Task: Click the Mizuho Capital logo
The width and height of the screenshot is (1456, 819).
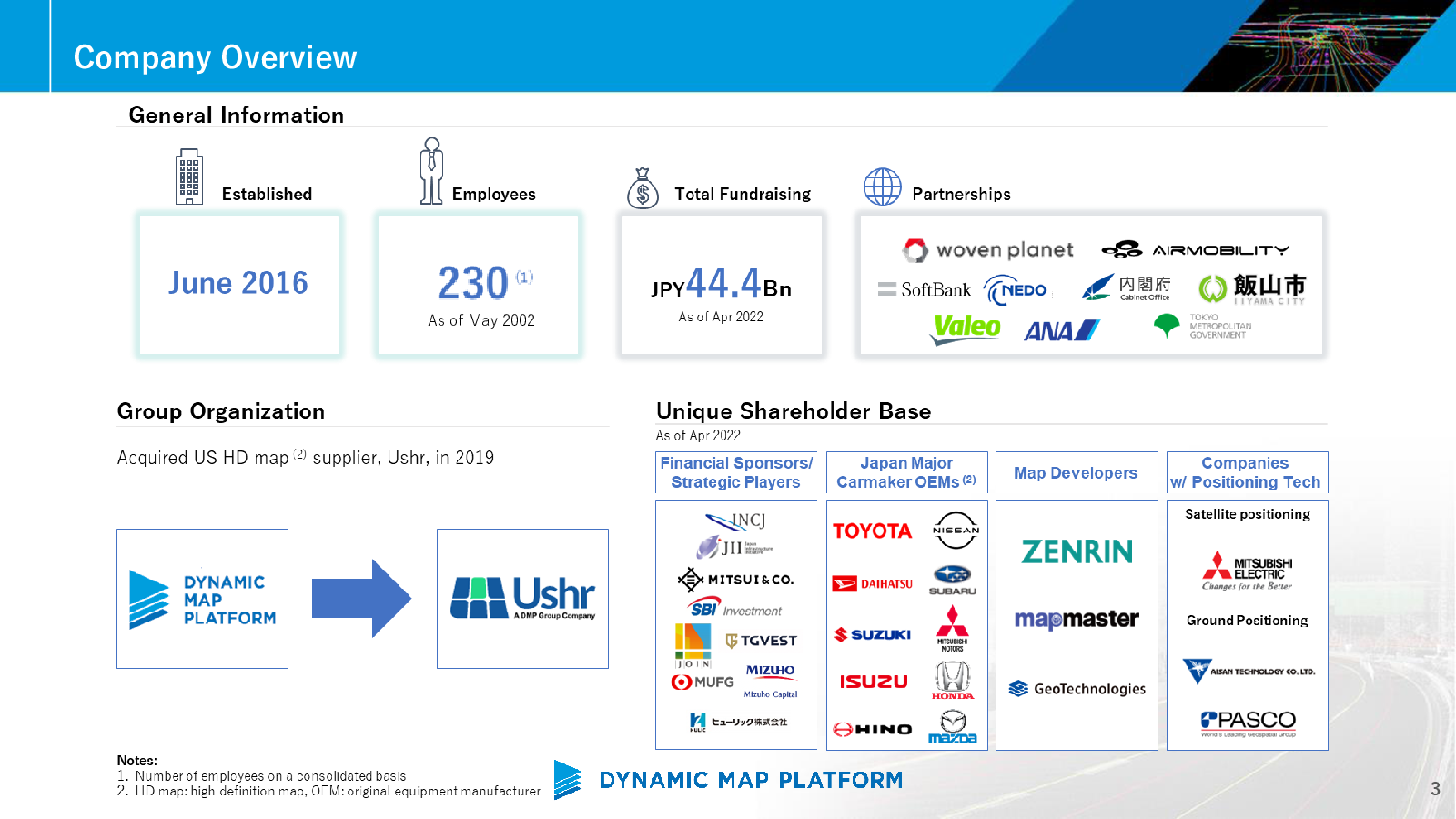Action: click(x=770, y=681)
